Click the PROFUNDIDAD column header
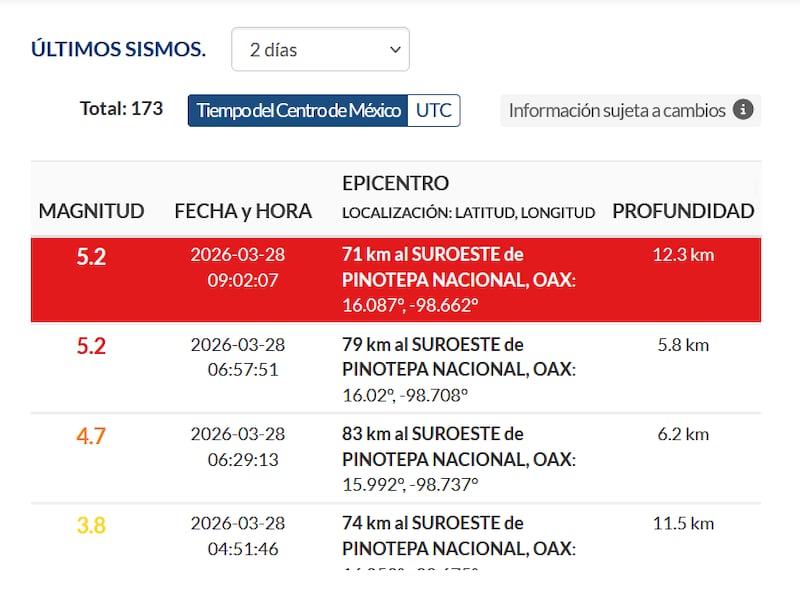Image resolution: width=800 pixels, height=590 pixels. point(683,211)
